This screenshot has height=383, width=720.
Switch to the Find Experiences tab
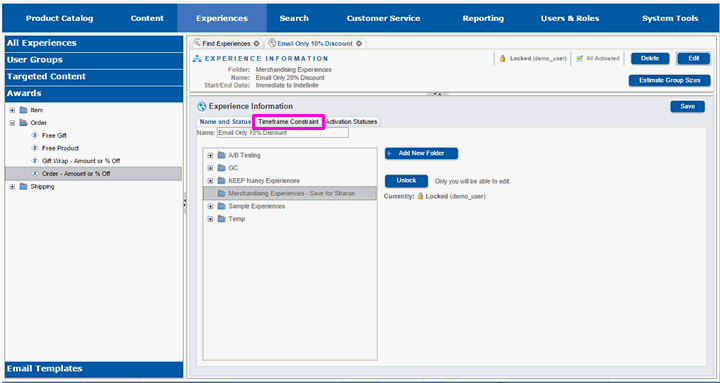[226, 44]
